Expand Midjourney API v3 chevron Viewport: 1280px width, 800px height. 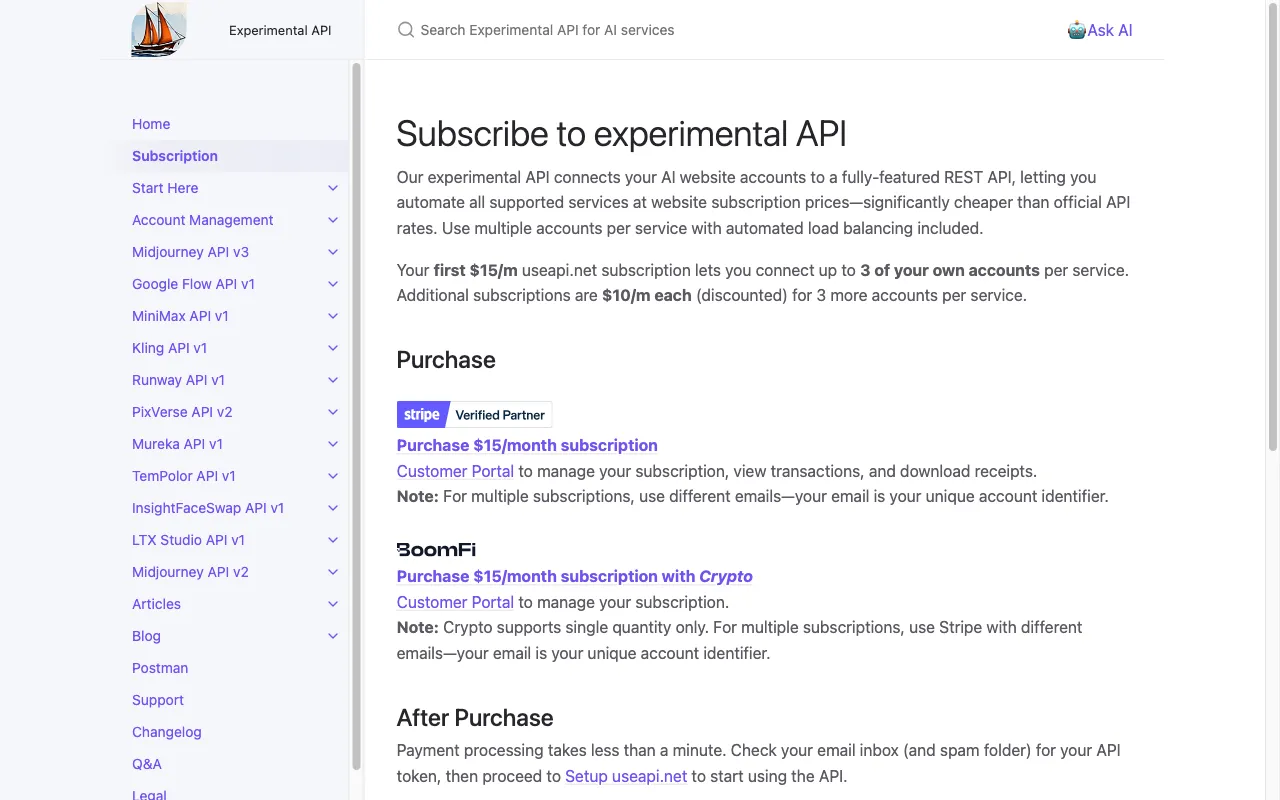[333, 252]
